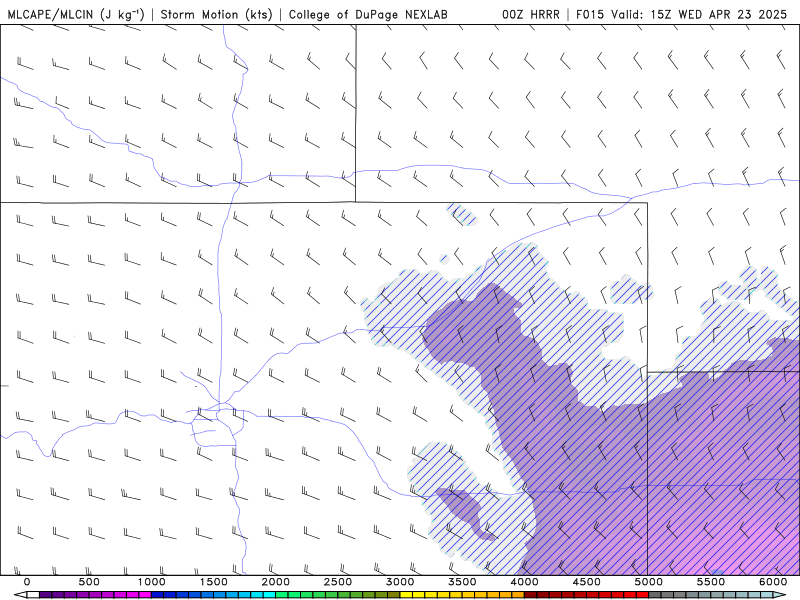Viewport: 800px width, 600px height.
Task: Click the 3000 label on the color scale
Action: click(400, 582)
